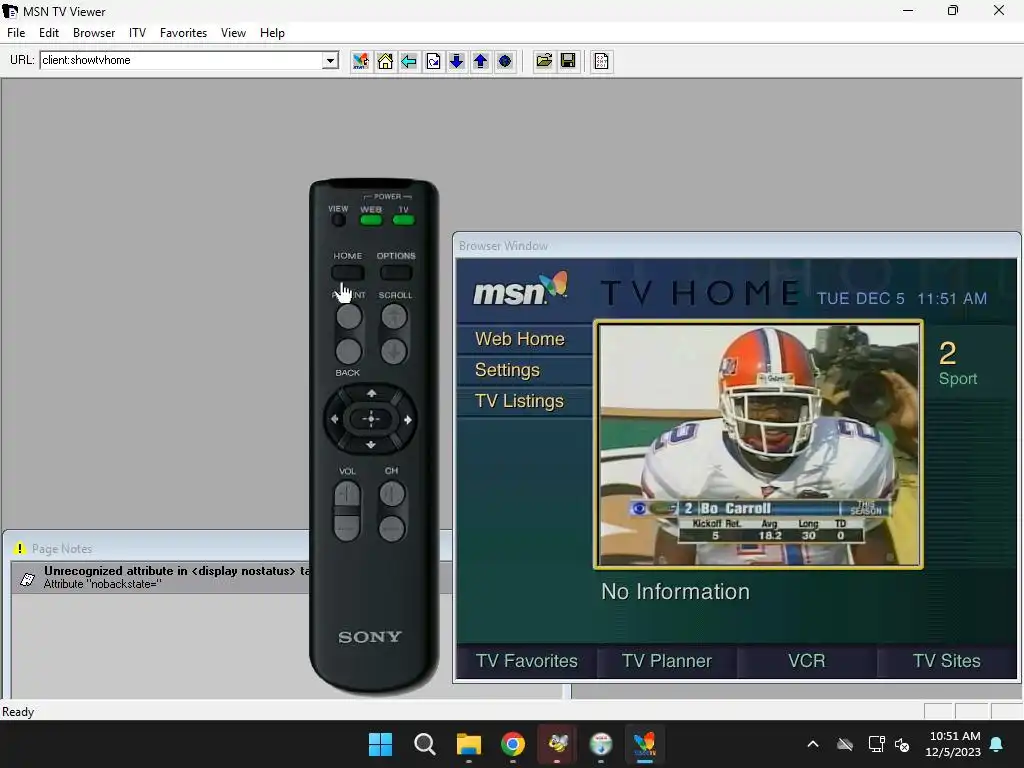Open the ITV menu
Image resolution: width=1024 pixels, height=768 pixels.
tap(137, 33)
